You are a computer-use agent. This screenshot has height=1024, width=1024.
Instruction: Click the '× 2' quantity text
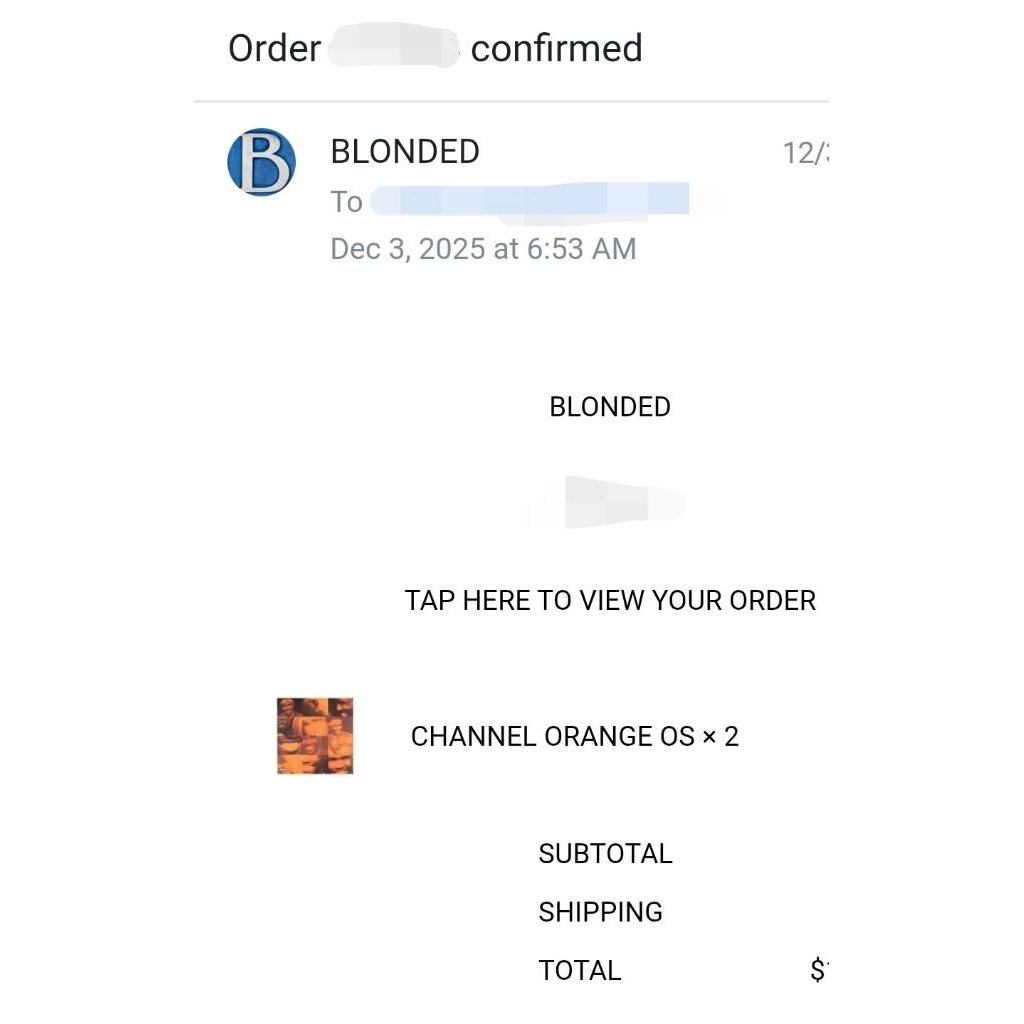tap(720, 737)
